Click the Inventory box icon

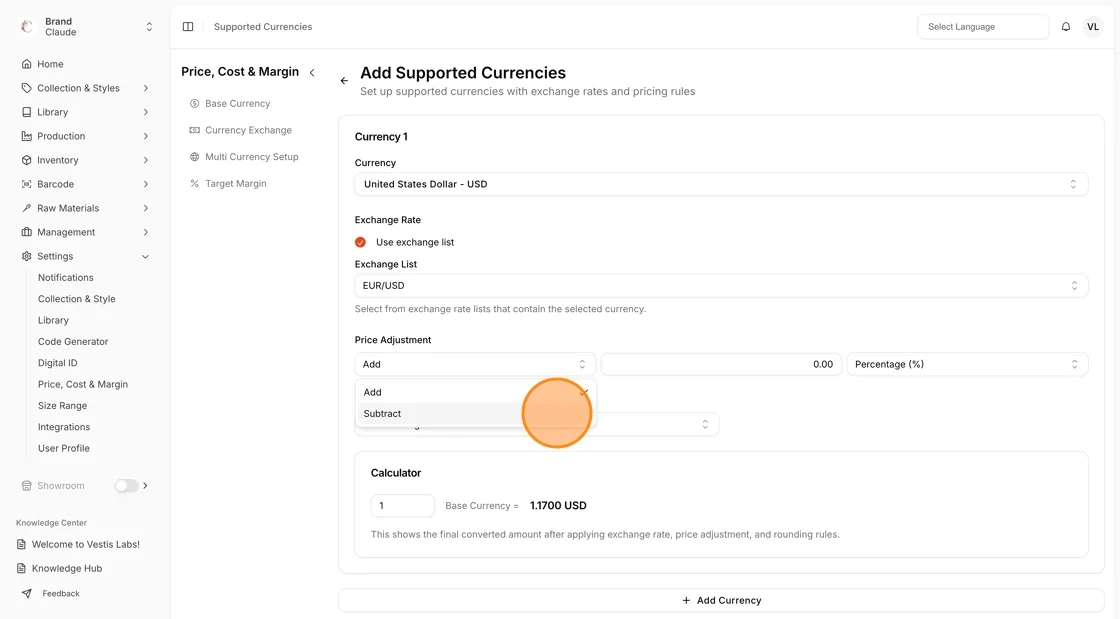pos(26,161)
